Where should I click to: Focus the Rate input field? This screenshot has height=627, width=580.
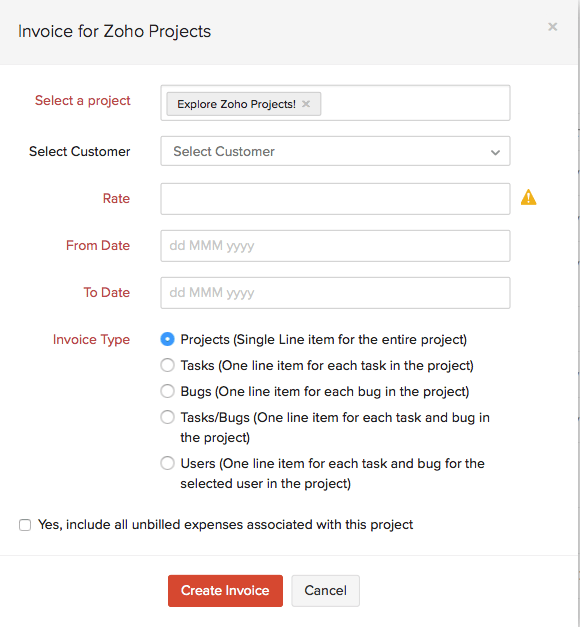[x=335, y=199]
